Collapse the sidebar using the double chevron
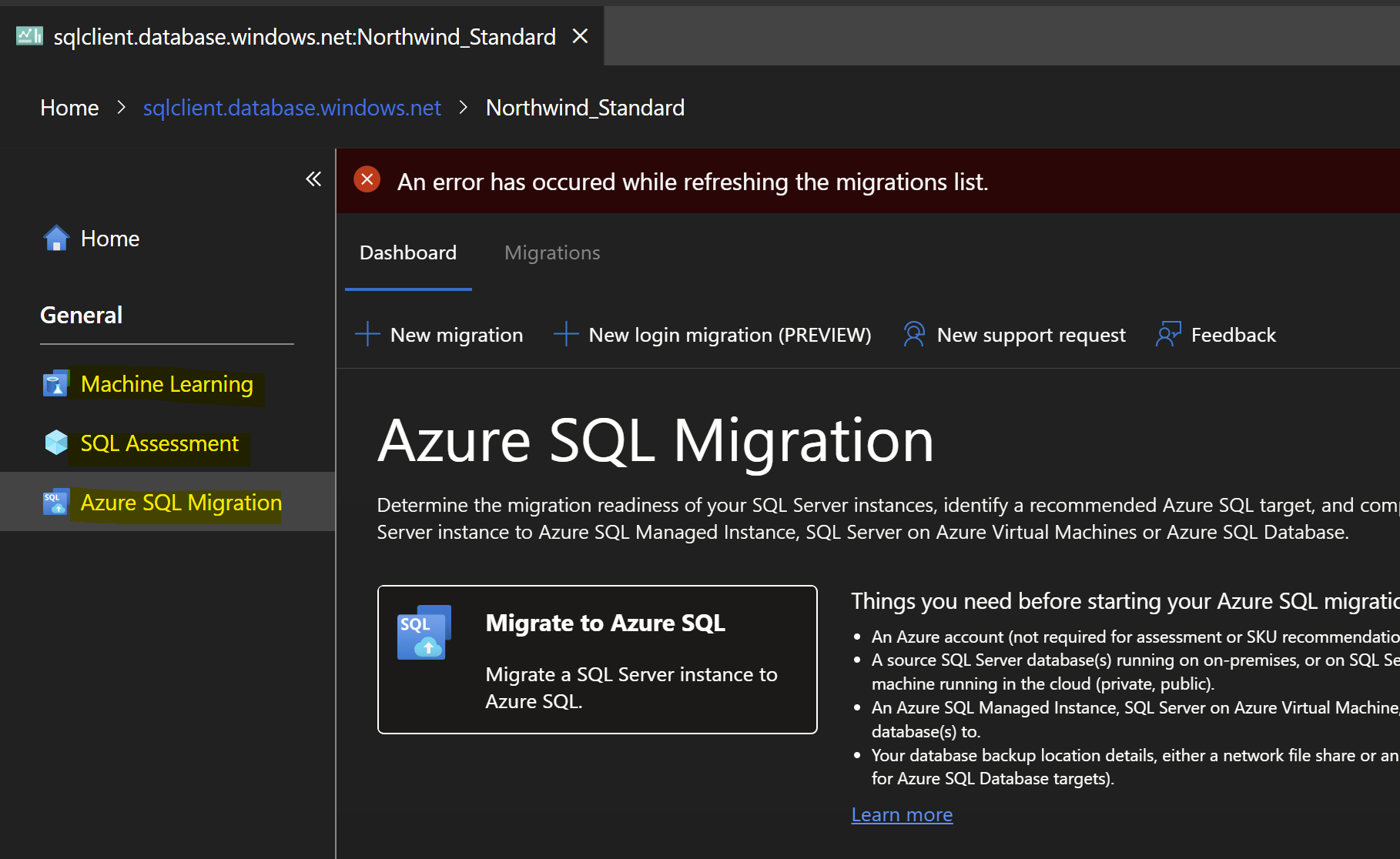The height and width of the screenshot is (859, 1400). pos(313,179)
